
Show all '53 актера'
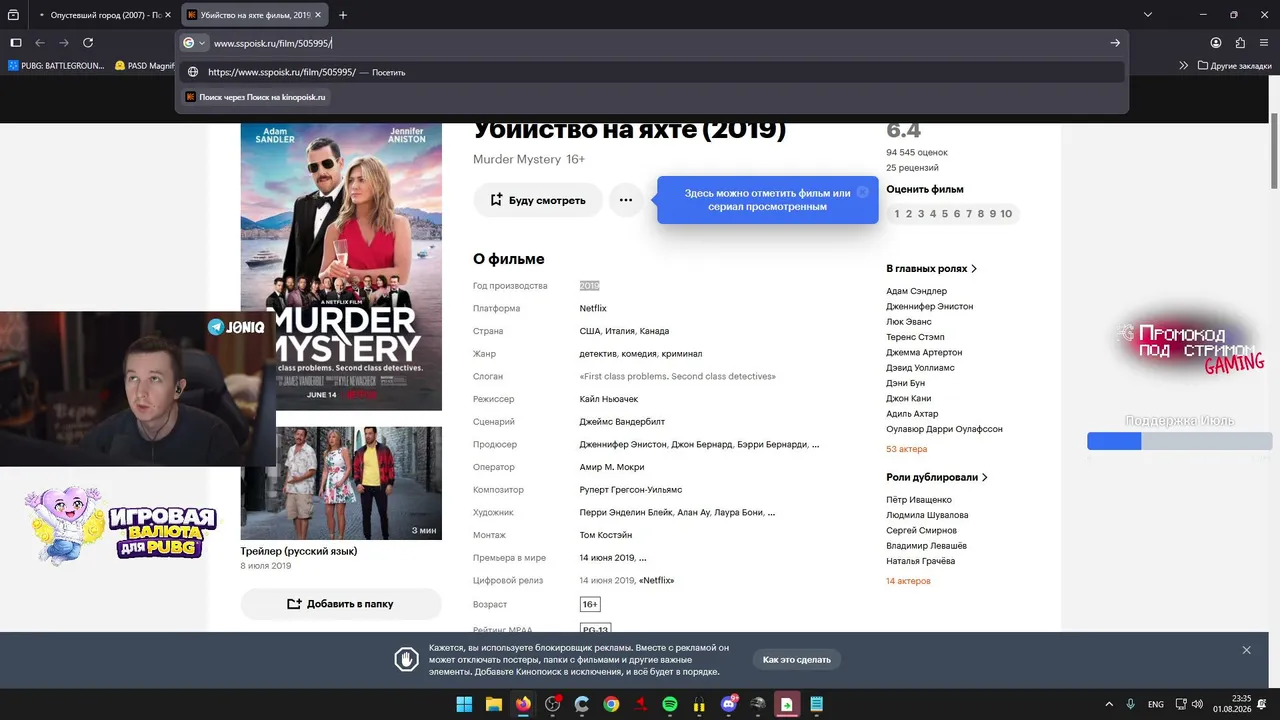point(906,450)
